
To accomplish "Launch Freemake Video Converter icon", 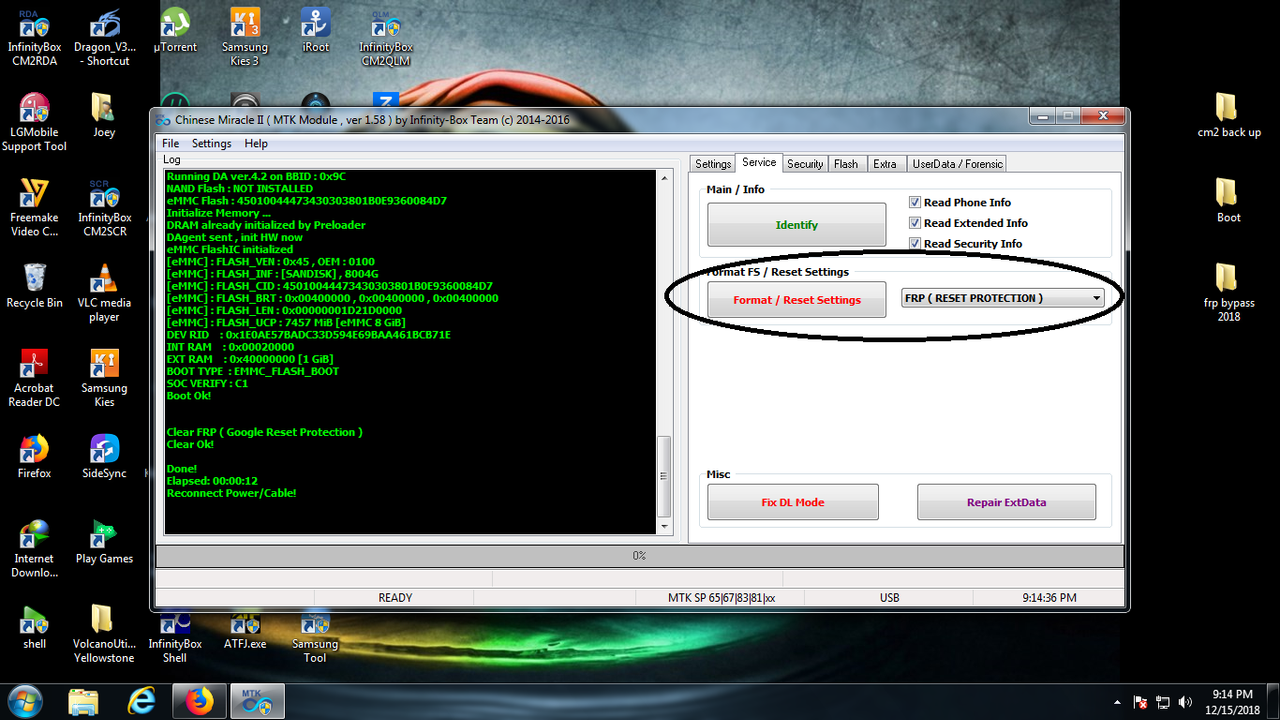I will pyautogui.click(x=35, y=207).
